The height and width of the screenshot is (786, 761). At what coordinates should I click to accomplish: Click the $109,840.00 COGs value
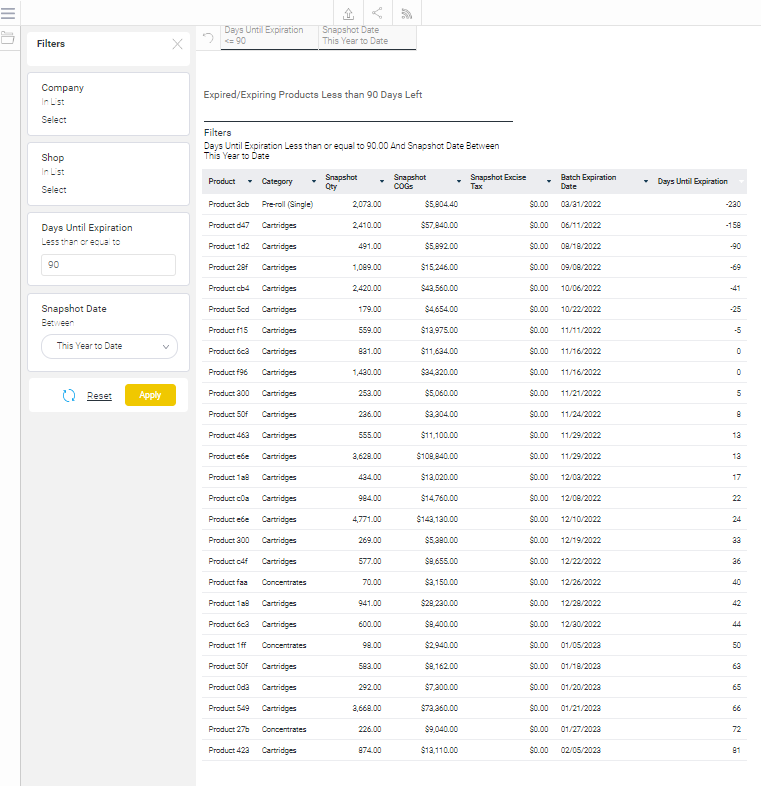coord(437,457)
